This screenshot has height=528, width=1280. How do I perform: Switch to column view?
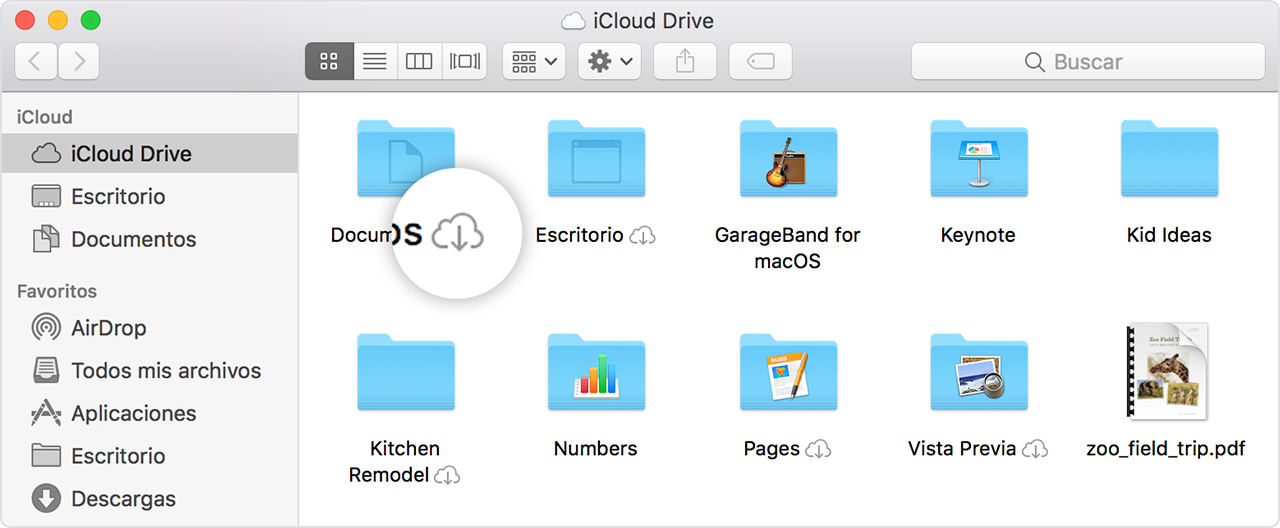(x=419, y=62)
